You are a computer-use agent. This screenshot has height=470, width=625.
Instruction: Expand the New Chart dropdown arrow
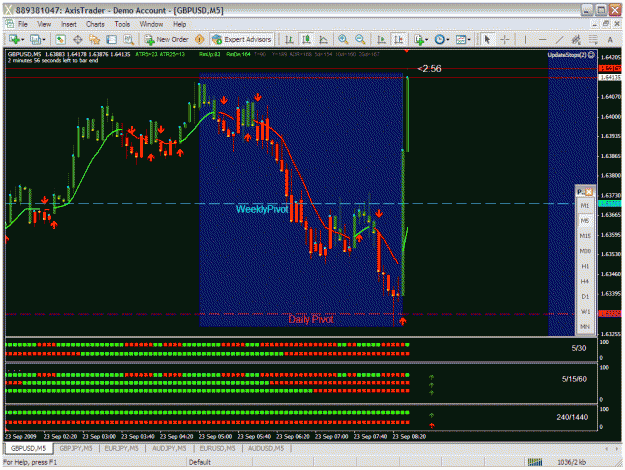coord(22,40)
